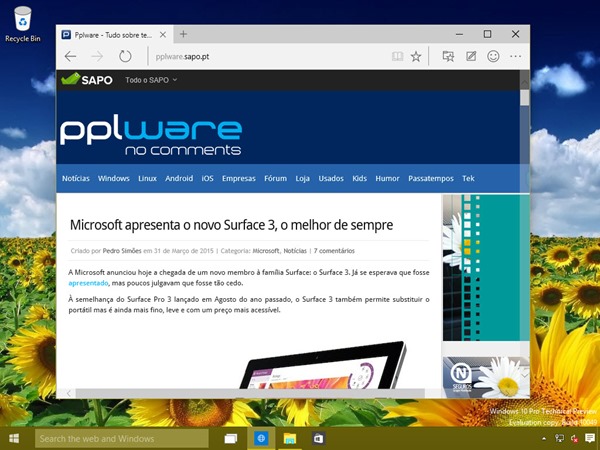The height and width of the screenshot is (450, 600).
Task: Click the horizontal scrollbar thumb
Action: click(x=250, y=393)
